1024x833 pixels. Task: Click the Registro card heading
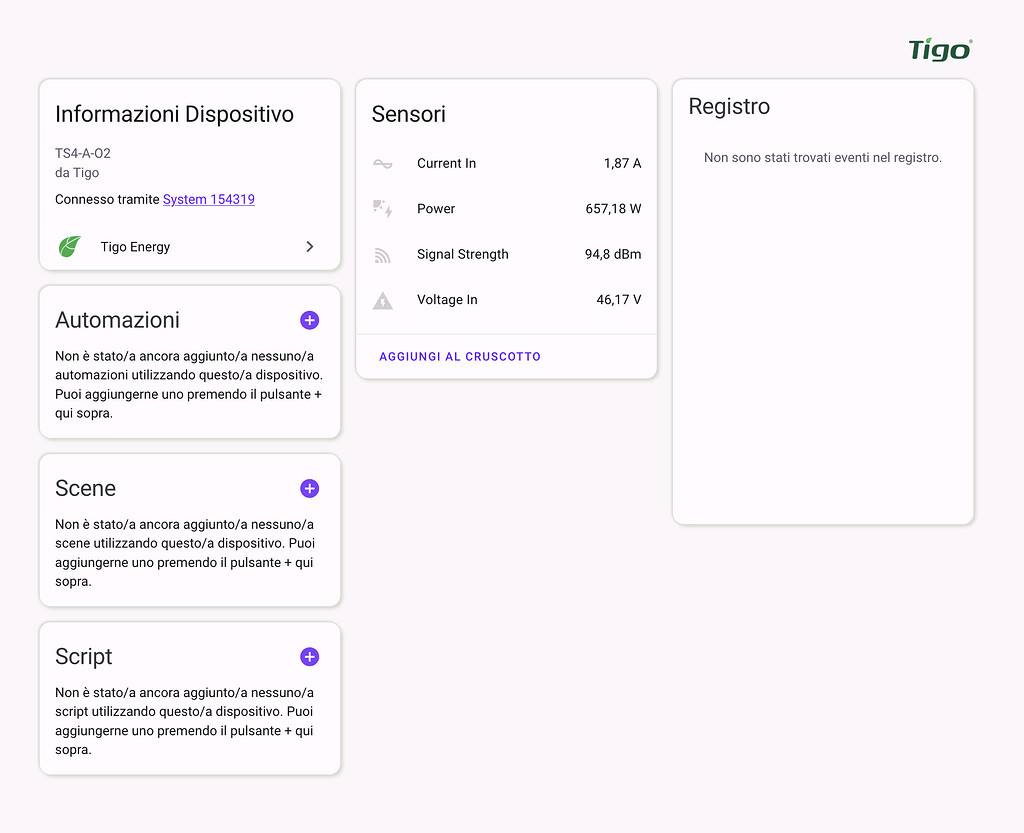(729, 106)
